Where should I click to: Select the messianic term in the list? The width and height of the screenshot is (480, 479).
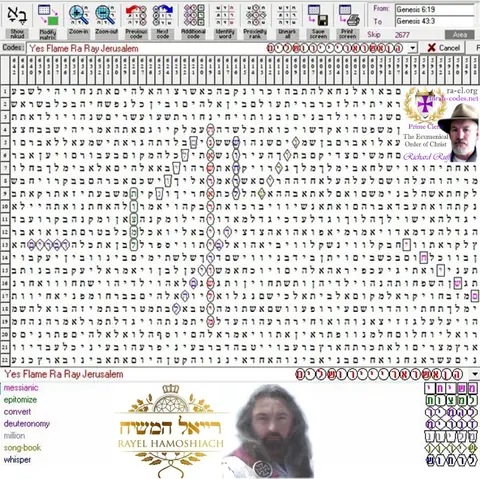click(21, 388)
